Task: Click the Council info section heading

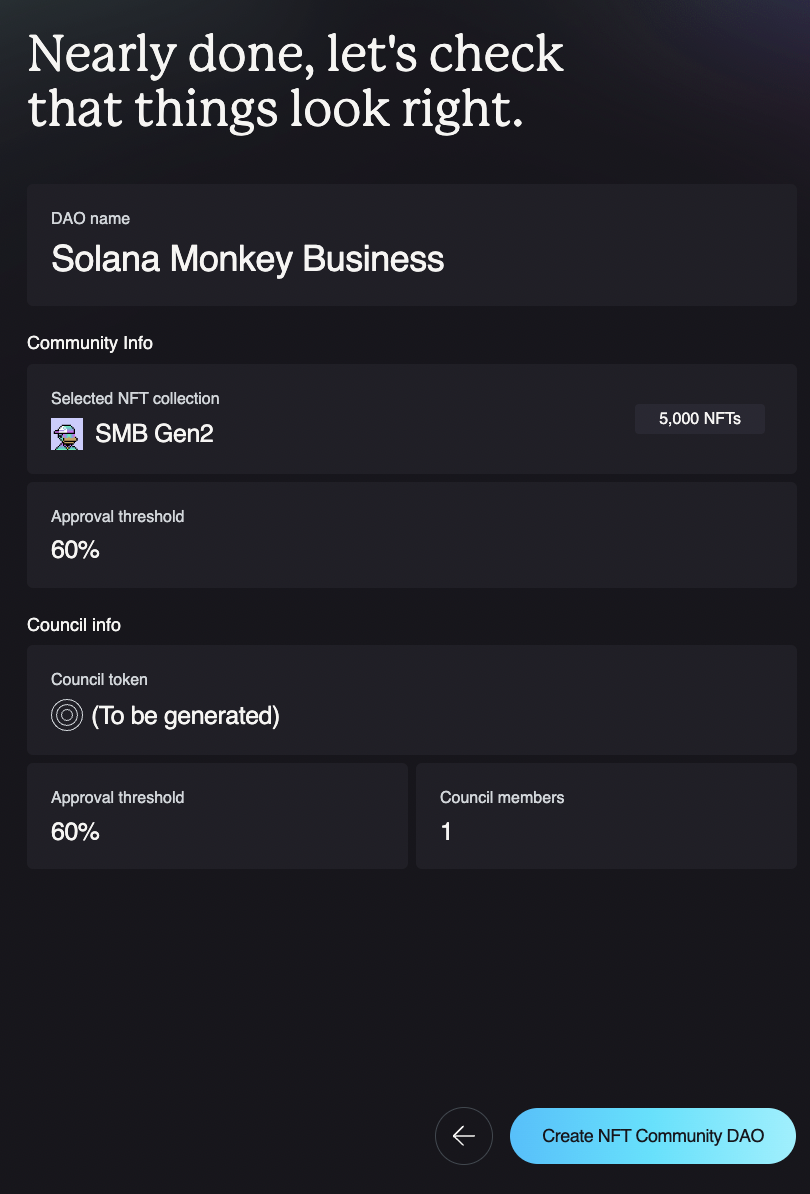Action: point(74,625)
